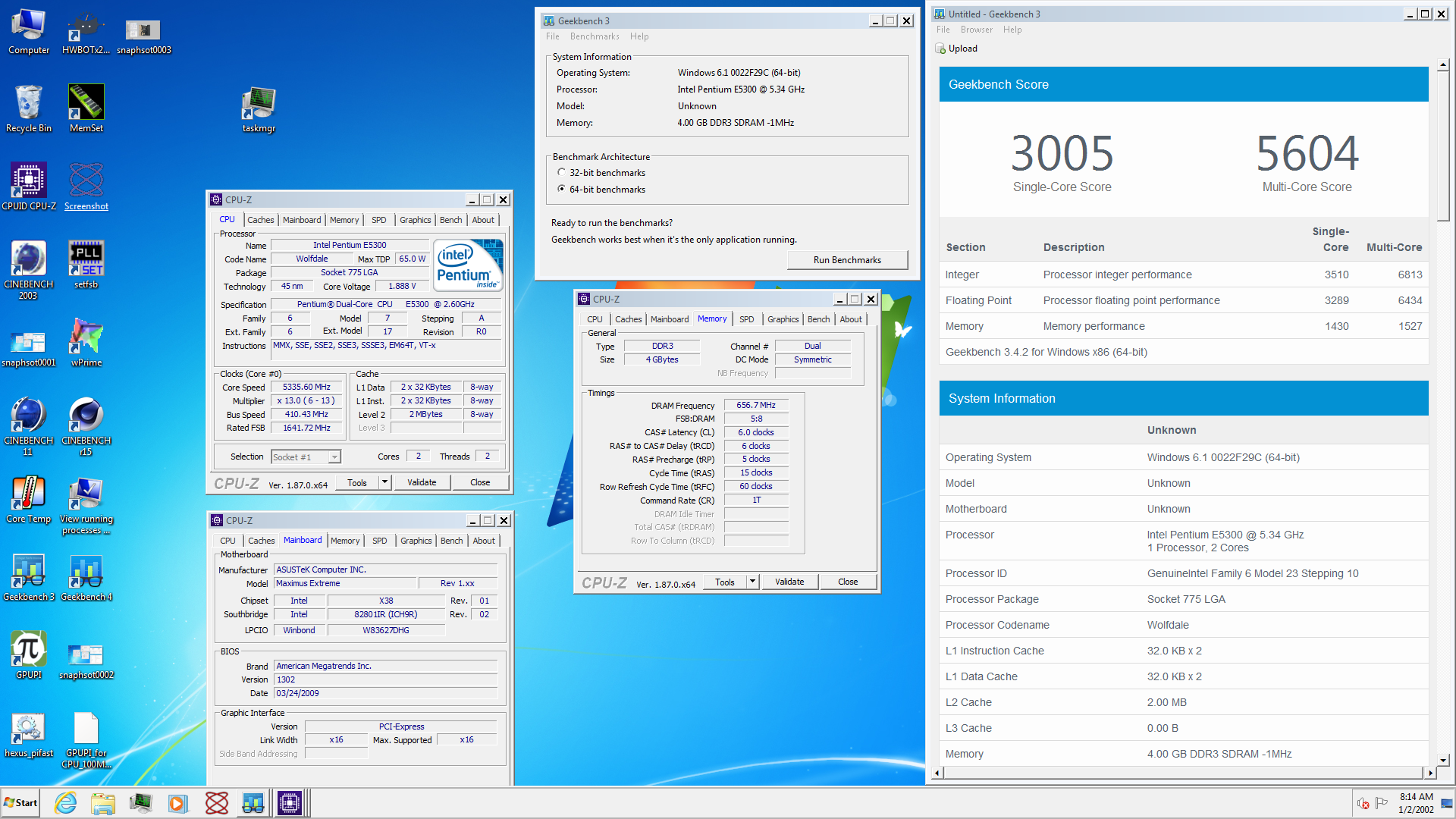Screen dimensions: 1456x819
Task: Open the Computer desktop icon
Action: coord(29,32)
